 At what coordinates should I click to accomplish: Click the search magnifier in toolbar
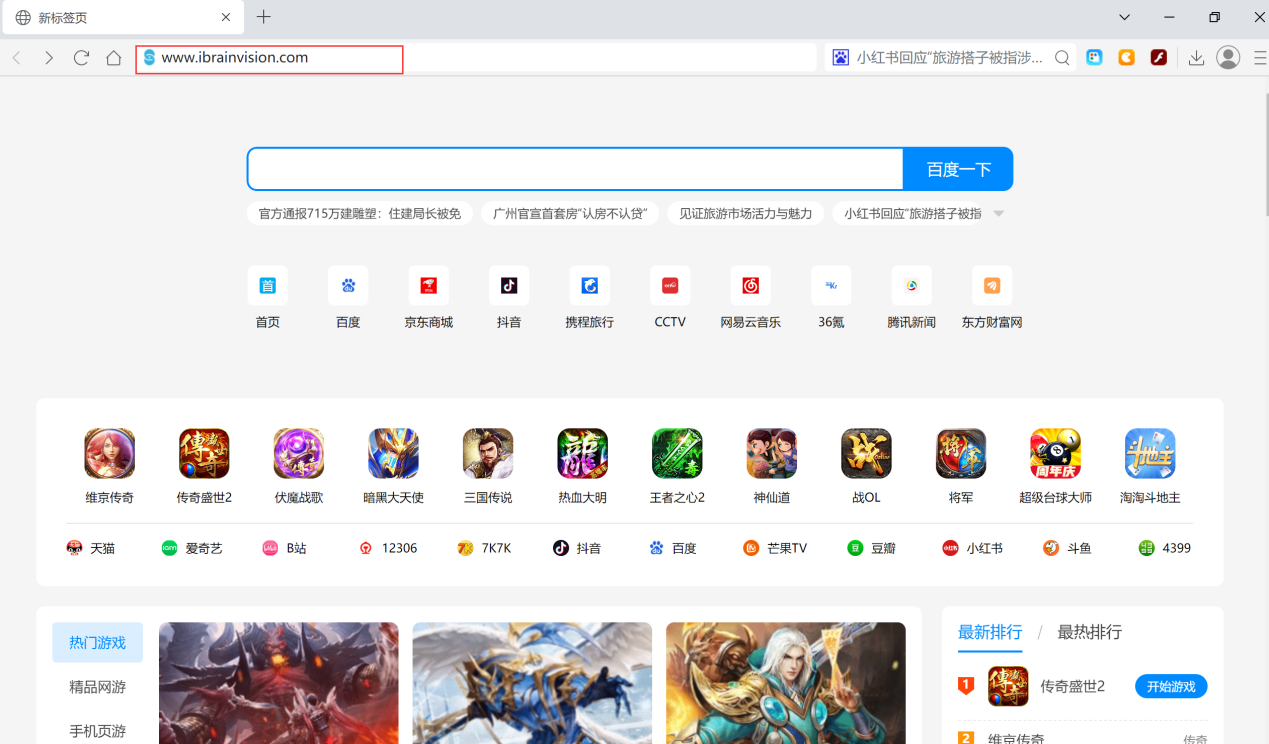(1062, 58)
